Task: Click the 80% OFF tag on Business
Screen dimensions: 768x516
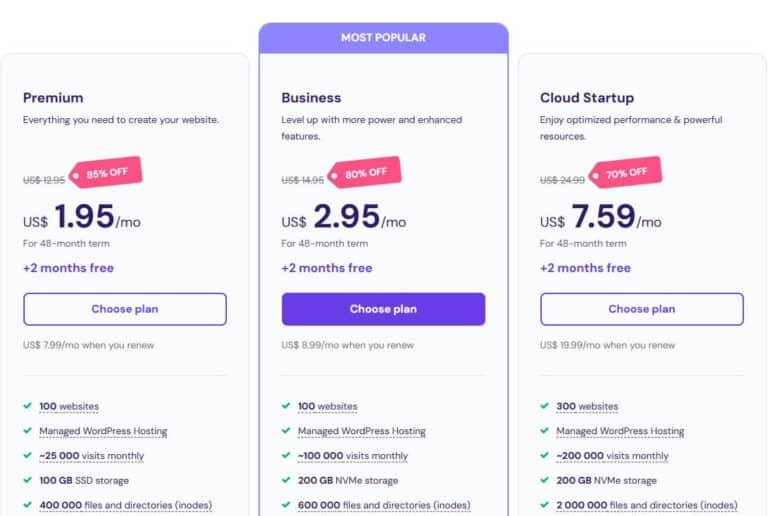Action: click(x=365, y=172)
